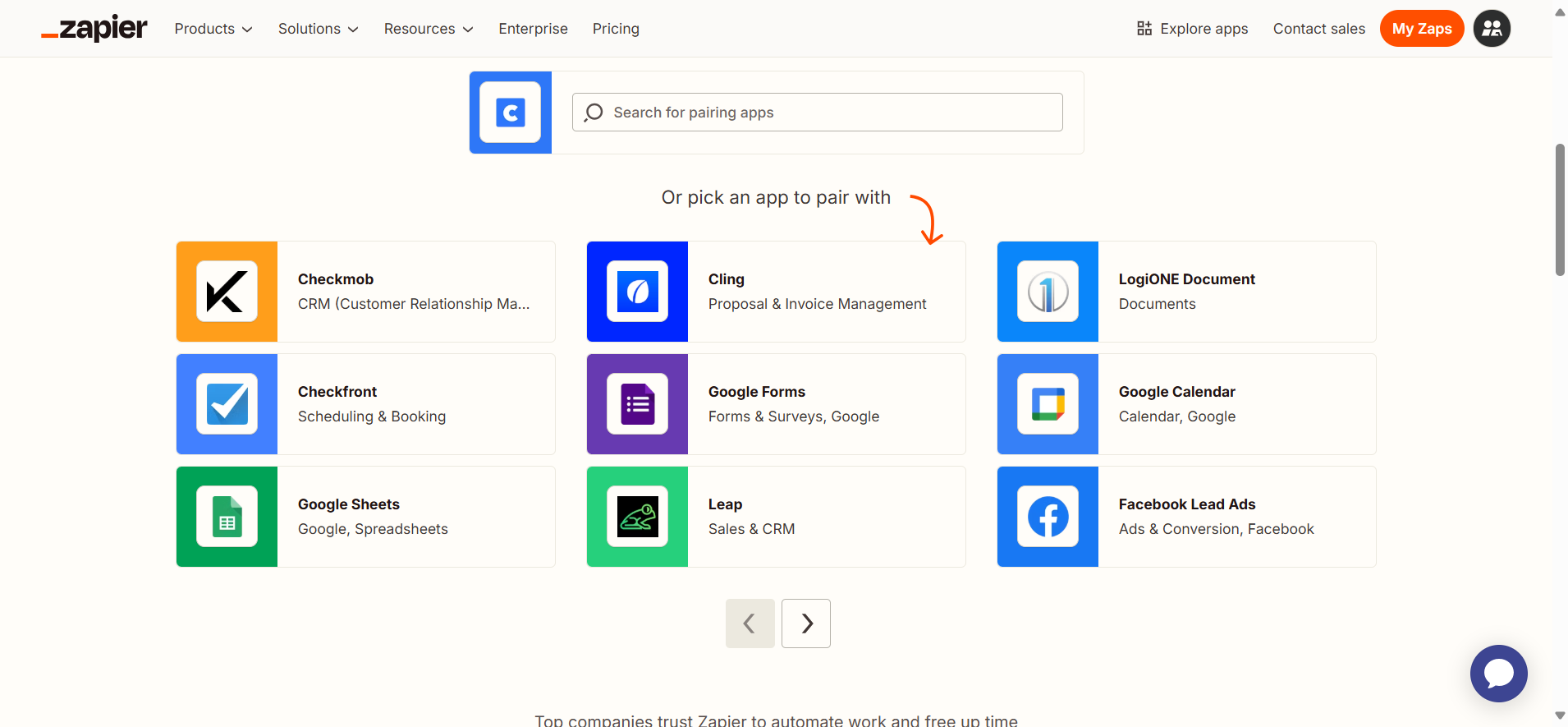This screenshot has height=727, width=1568.
Task: Click the blue C app icon beside search
Action: pyautogui.click(x=511, y=113)
